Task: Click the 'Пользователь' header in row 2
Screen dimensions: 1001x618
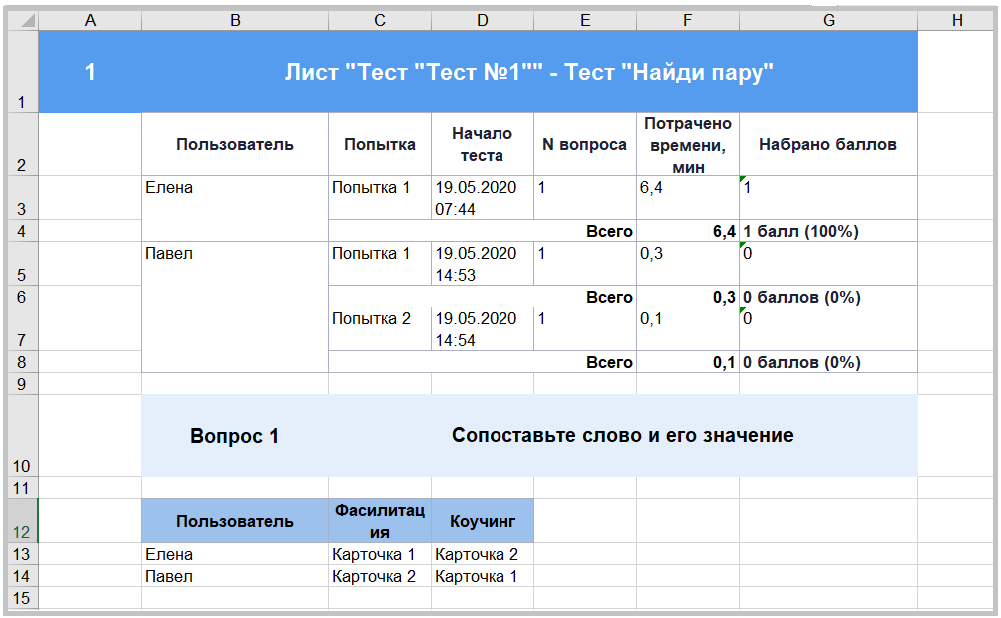Action: pos(235,144)
